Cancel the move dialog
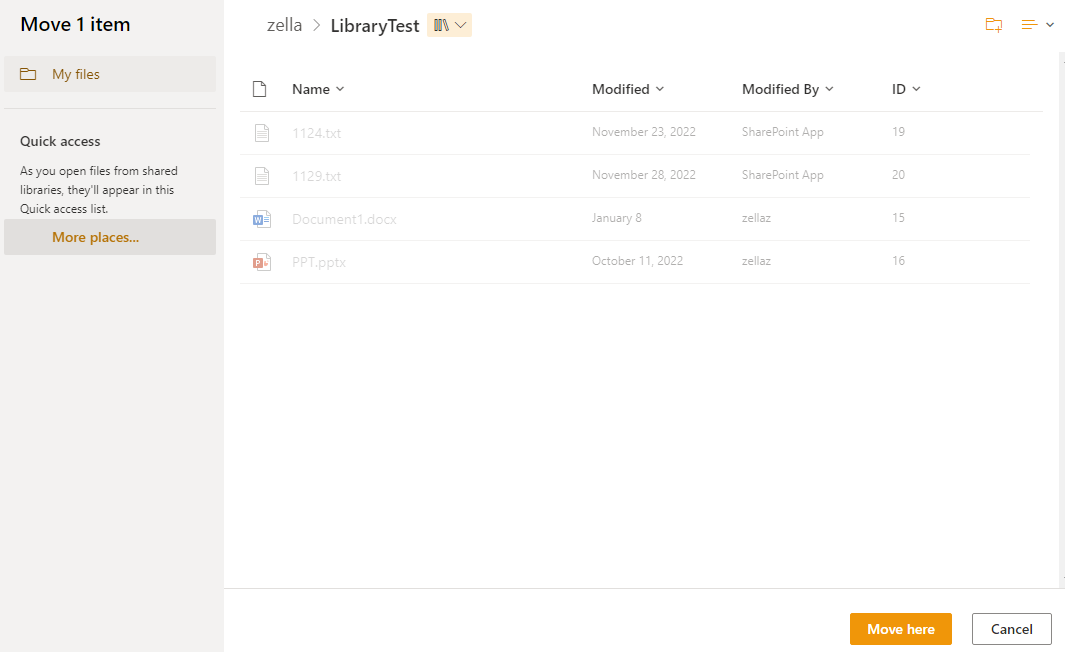The width and height of the screenshot is (1065, 652). point(1011,629)
